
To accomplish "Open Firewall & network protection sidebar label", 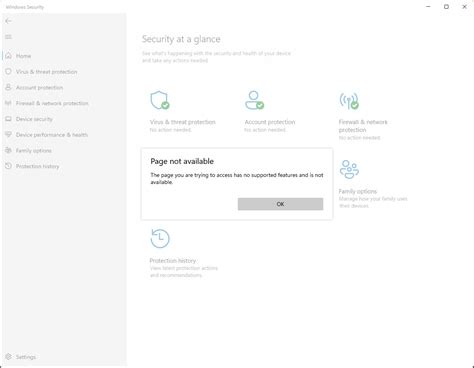I will click(x=52, y=103).
